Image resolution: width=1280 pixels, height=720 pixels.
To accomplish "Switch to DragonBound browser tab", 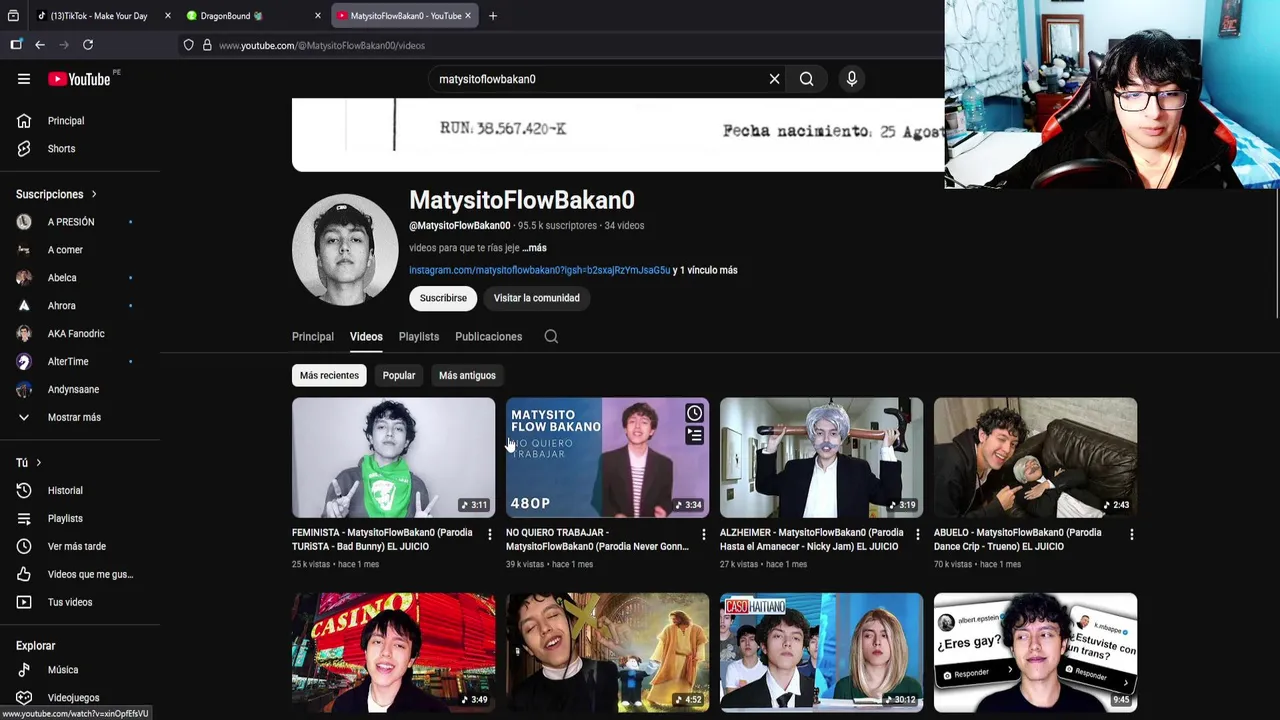I will 255,16.
